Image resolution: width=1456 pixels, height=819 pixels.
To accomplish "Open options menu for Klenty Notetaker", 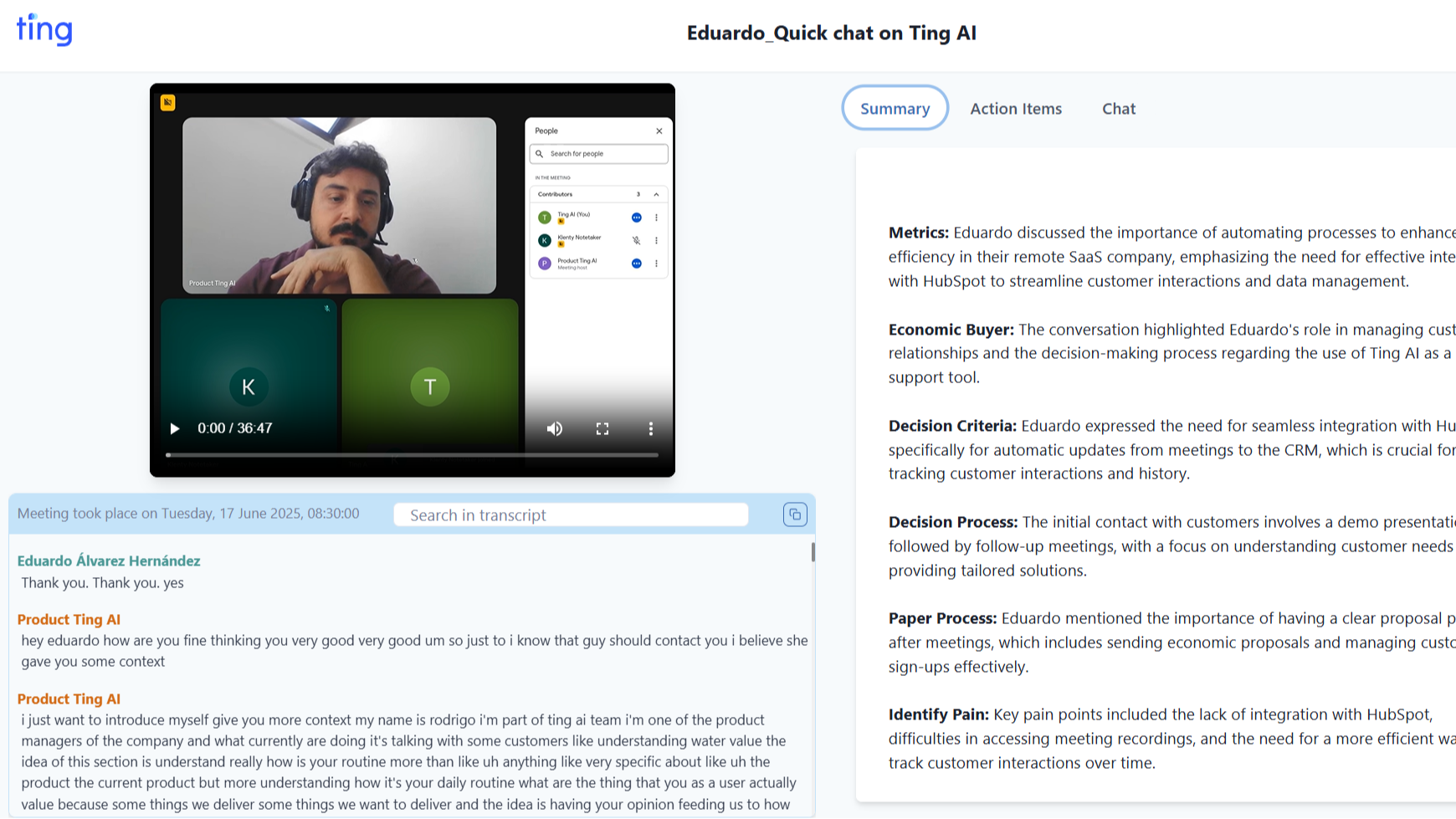I will pyautogui.click(x=657, y=240).
